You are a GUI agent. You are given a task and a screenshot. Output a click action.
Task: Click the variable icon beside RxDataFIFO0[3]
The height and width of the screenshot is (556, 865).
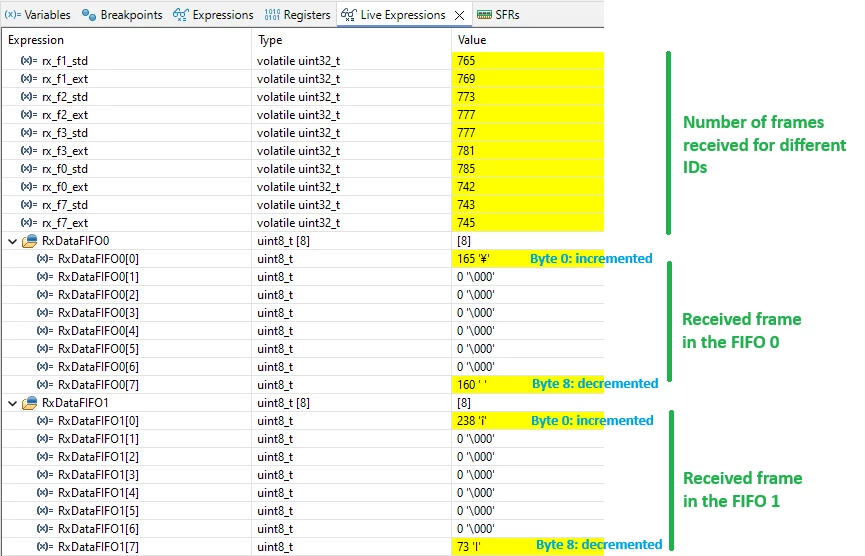(45, 313)
